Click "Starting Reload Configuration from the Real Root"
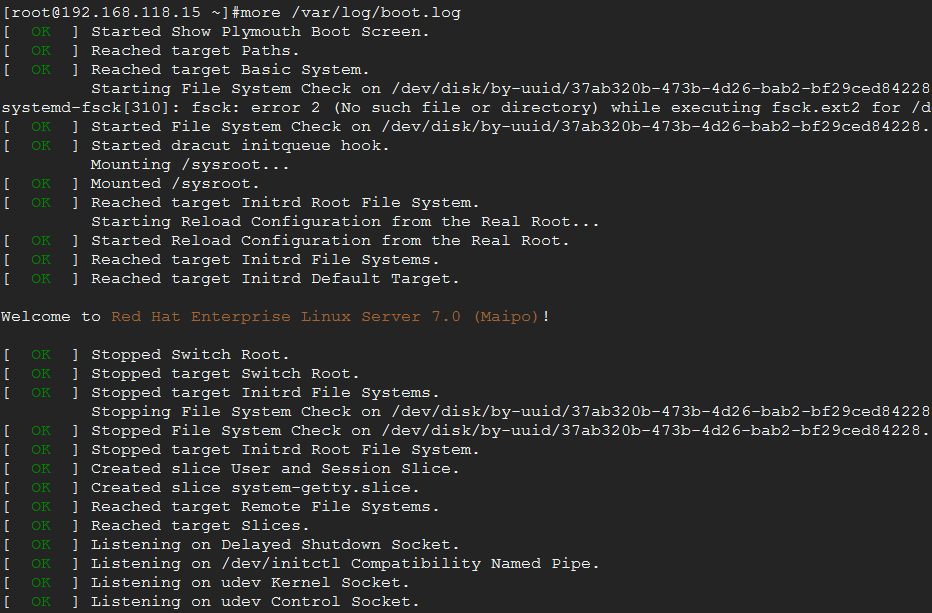 (x=345, y=222)
